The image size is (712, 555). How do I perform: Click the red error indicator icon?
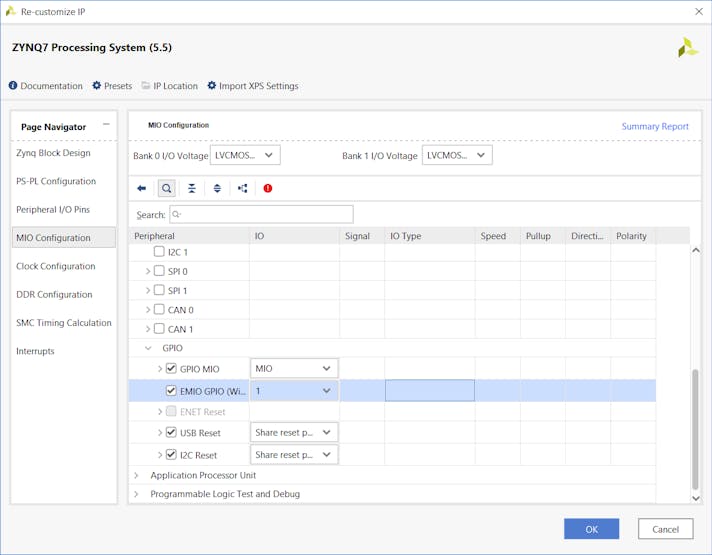268,188
